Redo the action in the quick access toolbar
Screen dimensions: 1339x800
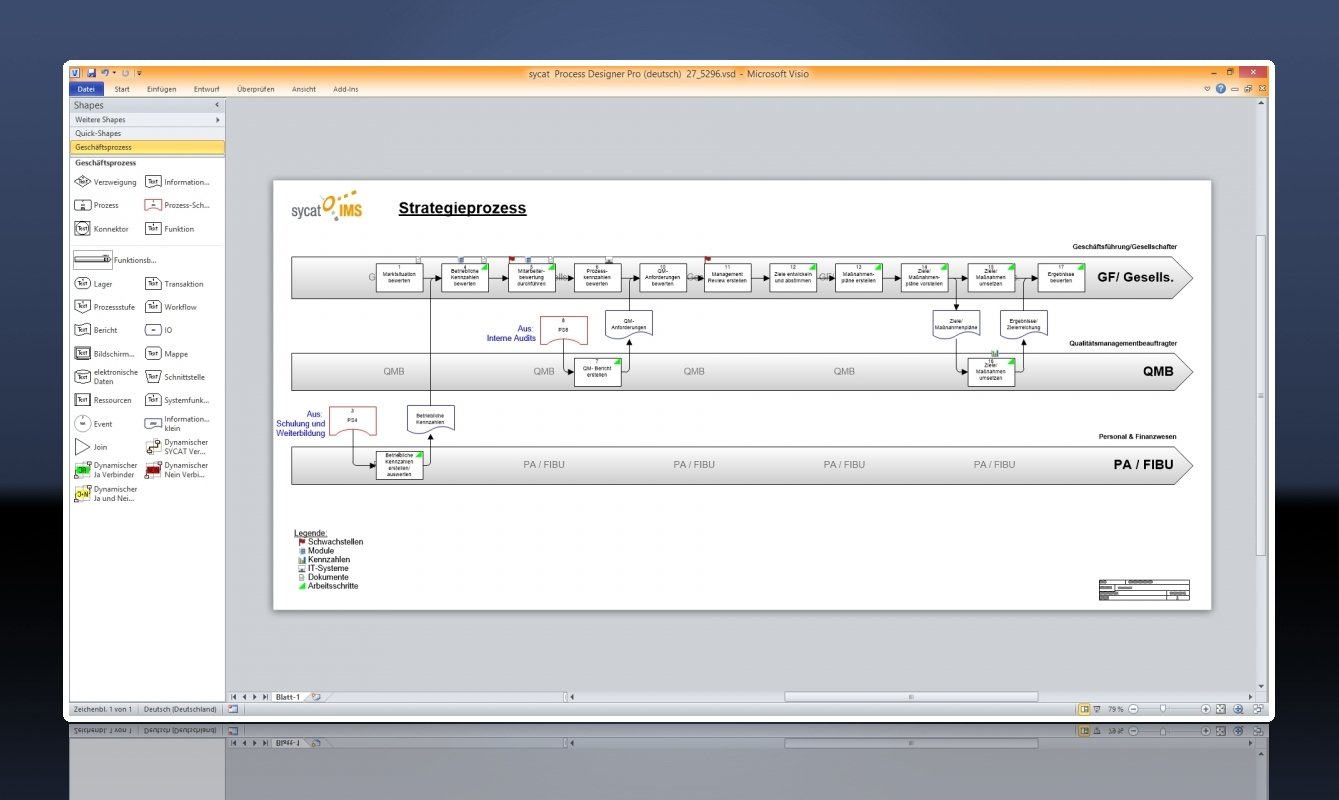click(125, 73)
